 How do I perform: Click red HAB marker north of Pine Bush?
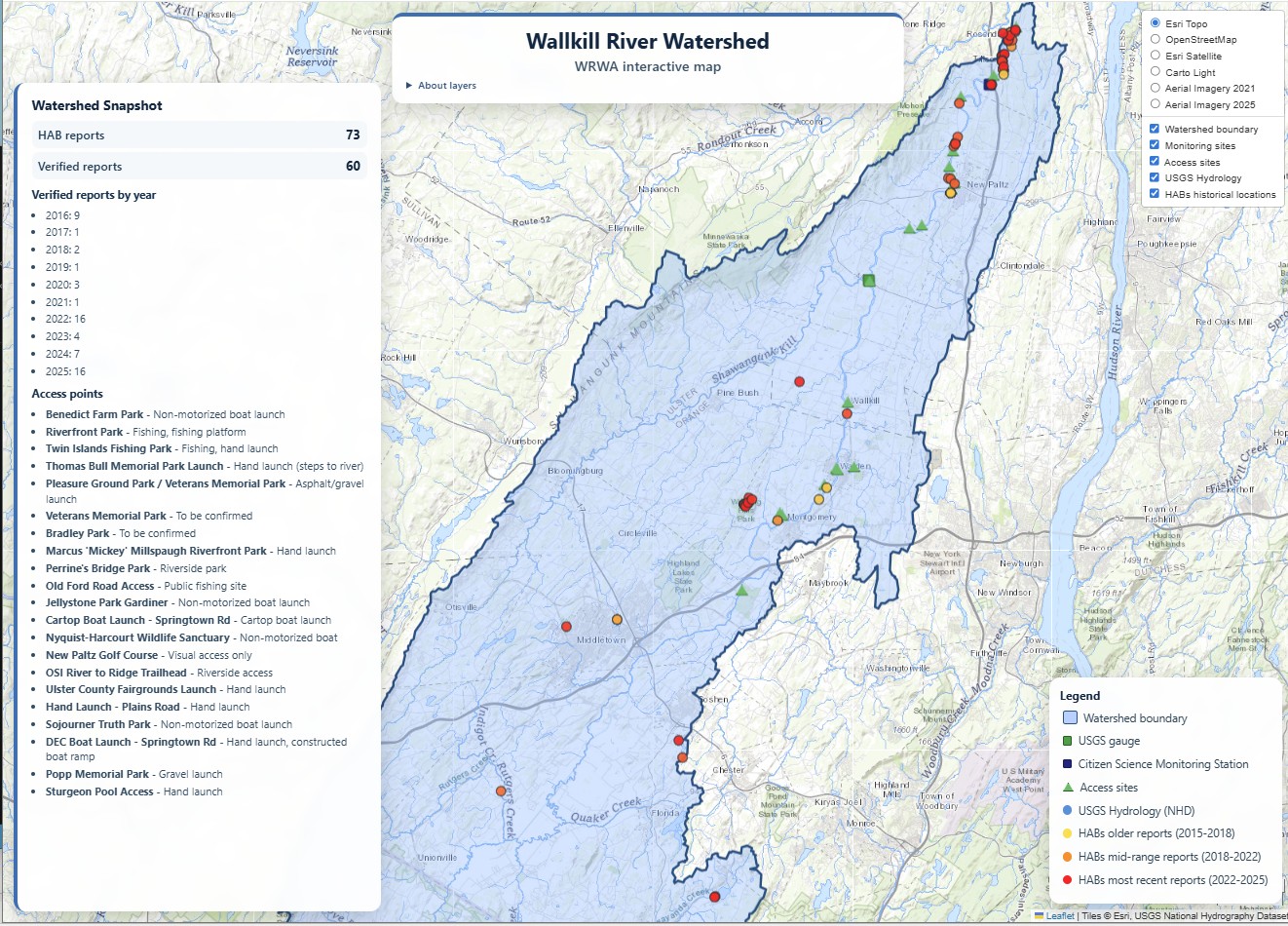tap(800, 382)
